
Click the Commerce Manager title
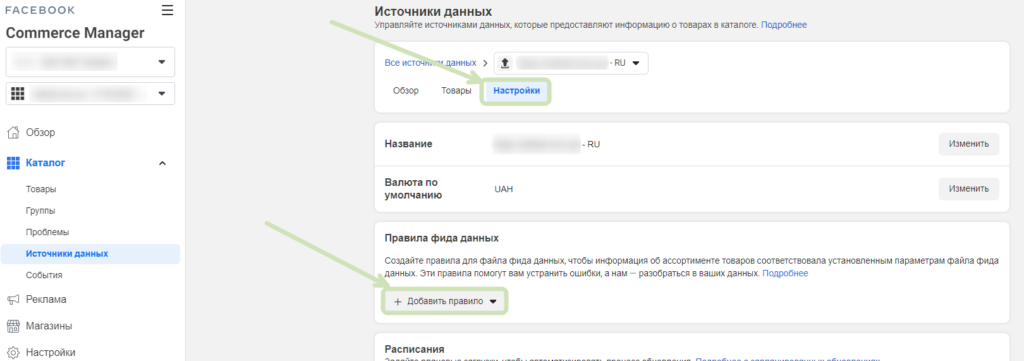[x=75, y=33]
